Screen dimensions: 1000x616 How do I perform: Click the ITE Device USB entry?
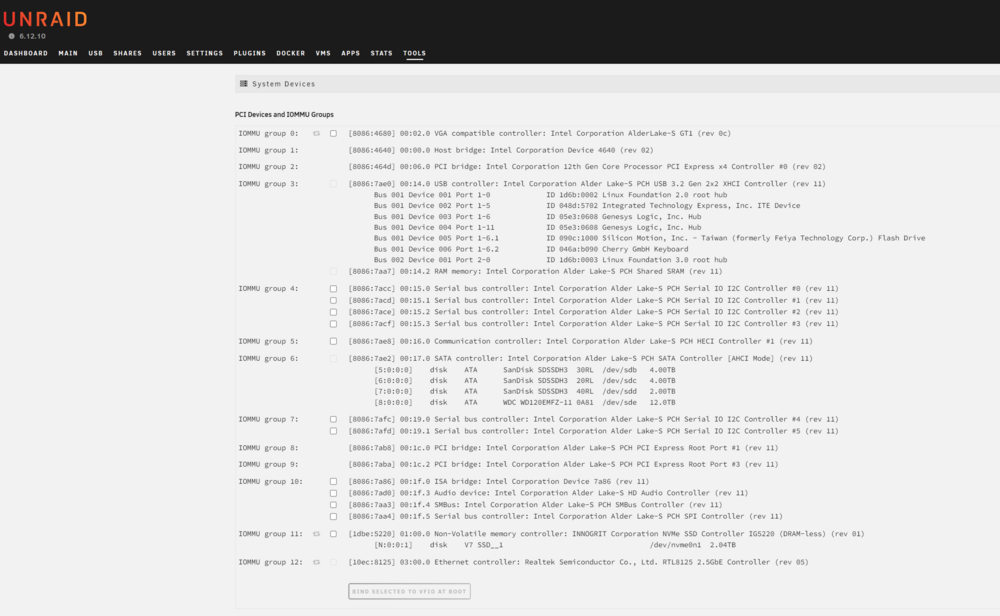pyautogui.click(x=587, y=206)
